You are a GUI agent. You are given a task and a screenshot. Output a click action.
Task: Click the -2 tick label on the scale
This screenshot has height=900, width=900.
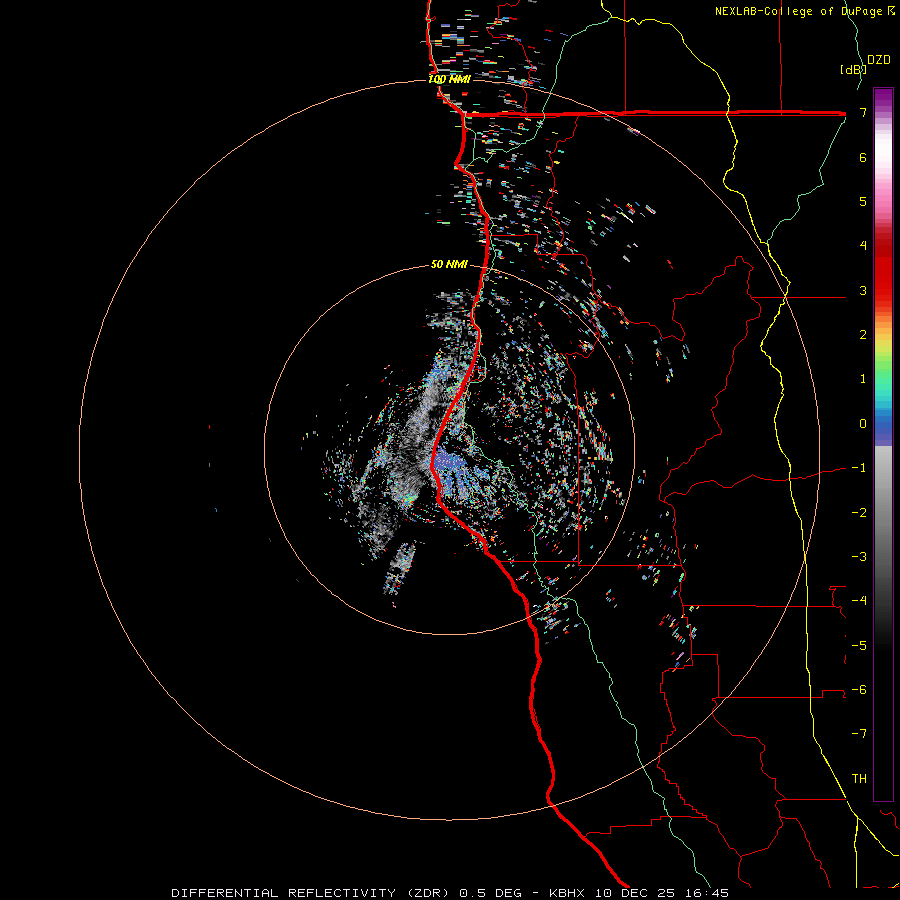(x=859, y=513)
